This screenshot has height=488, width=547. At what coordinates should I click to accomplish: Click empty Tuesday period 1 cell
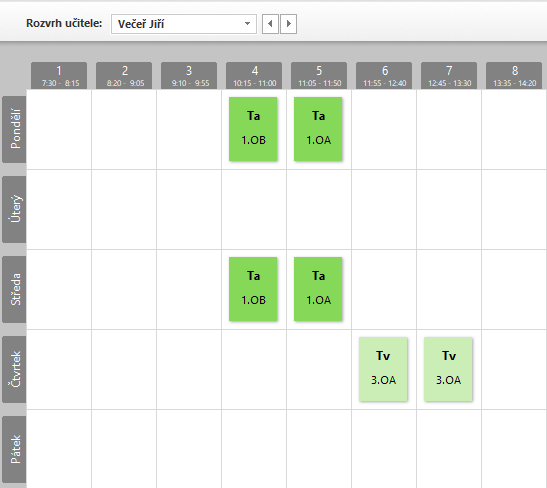coord(59,209)
